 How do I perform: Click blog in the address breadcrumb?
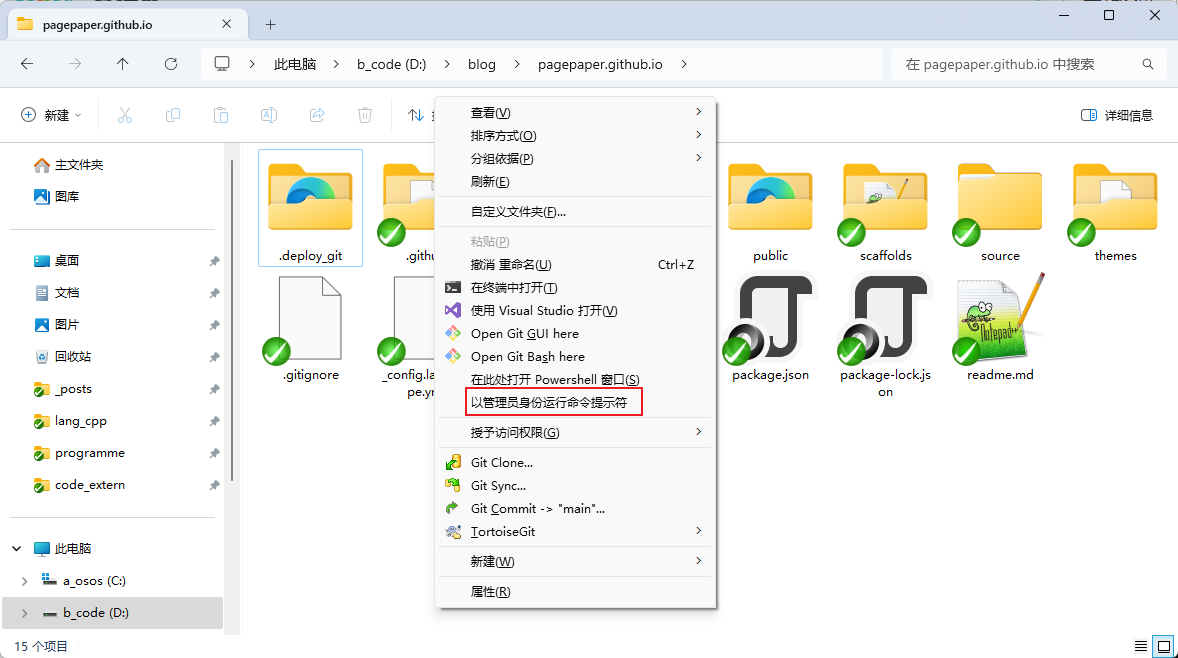(x=481, y=64)
